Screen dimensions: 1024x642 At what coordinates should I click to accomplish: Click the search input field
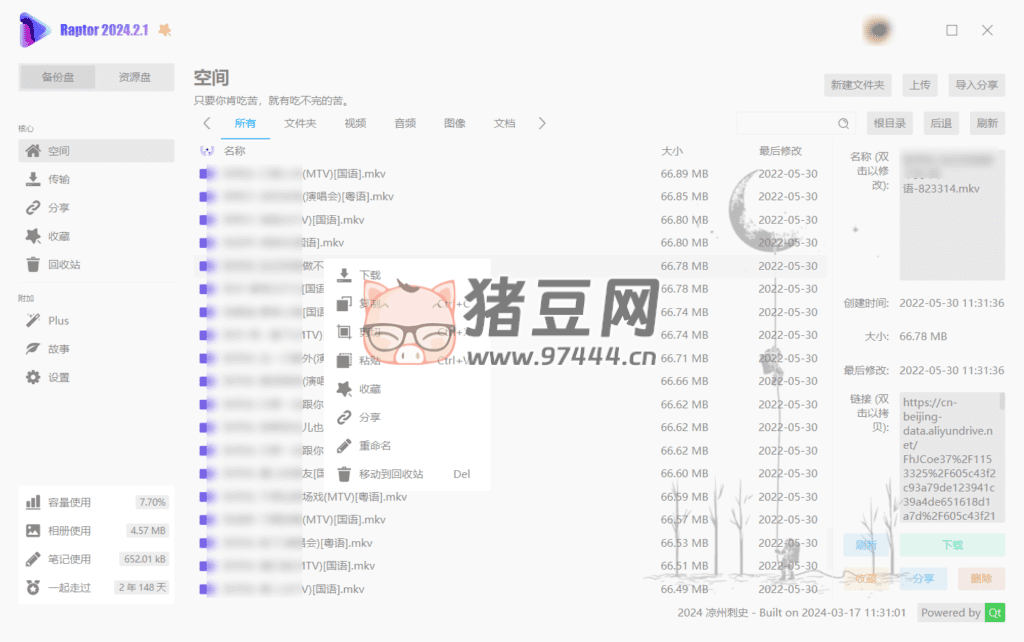pos(786,123)
